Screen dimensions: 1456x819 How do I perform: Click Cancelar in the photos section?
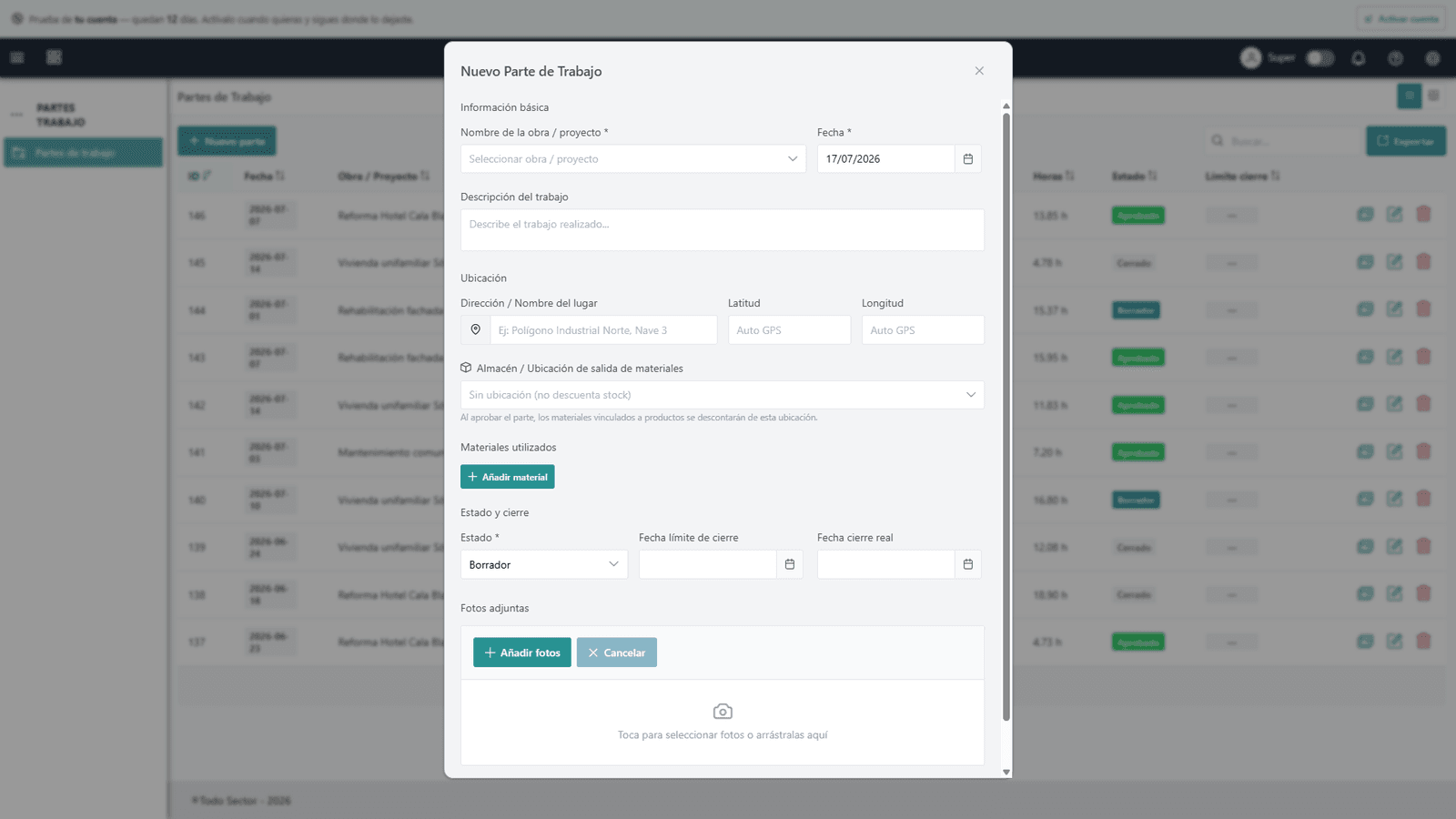pos(617,652)
